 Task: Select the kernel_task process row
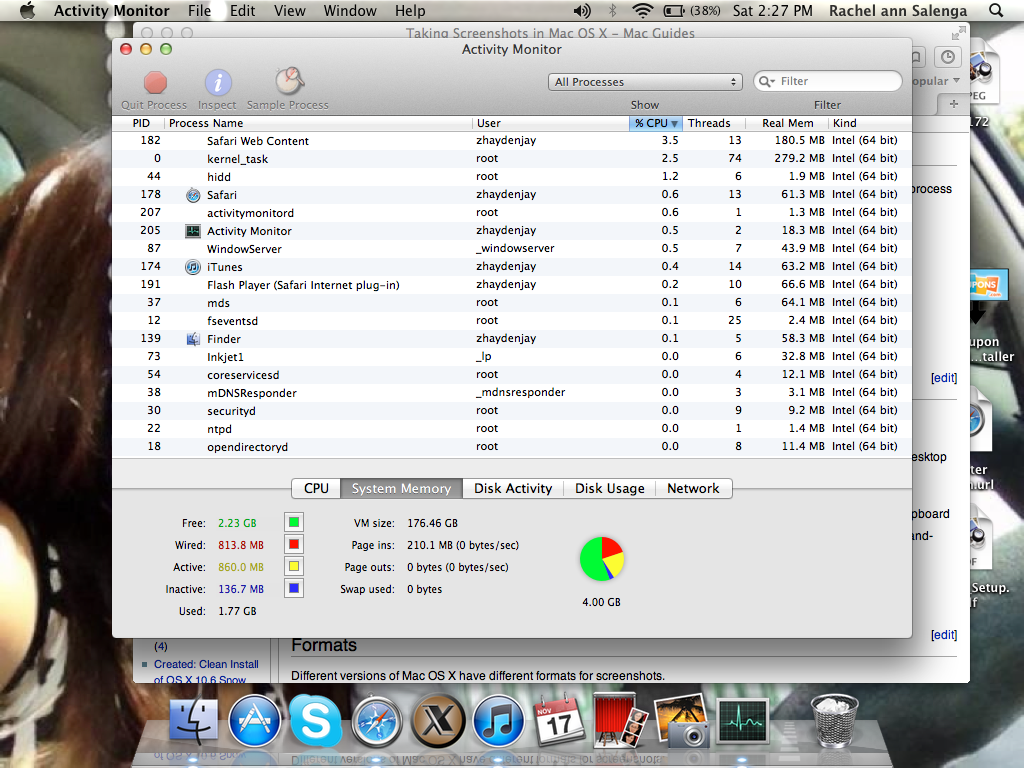tap(512, 159)
